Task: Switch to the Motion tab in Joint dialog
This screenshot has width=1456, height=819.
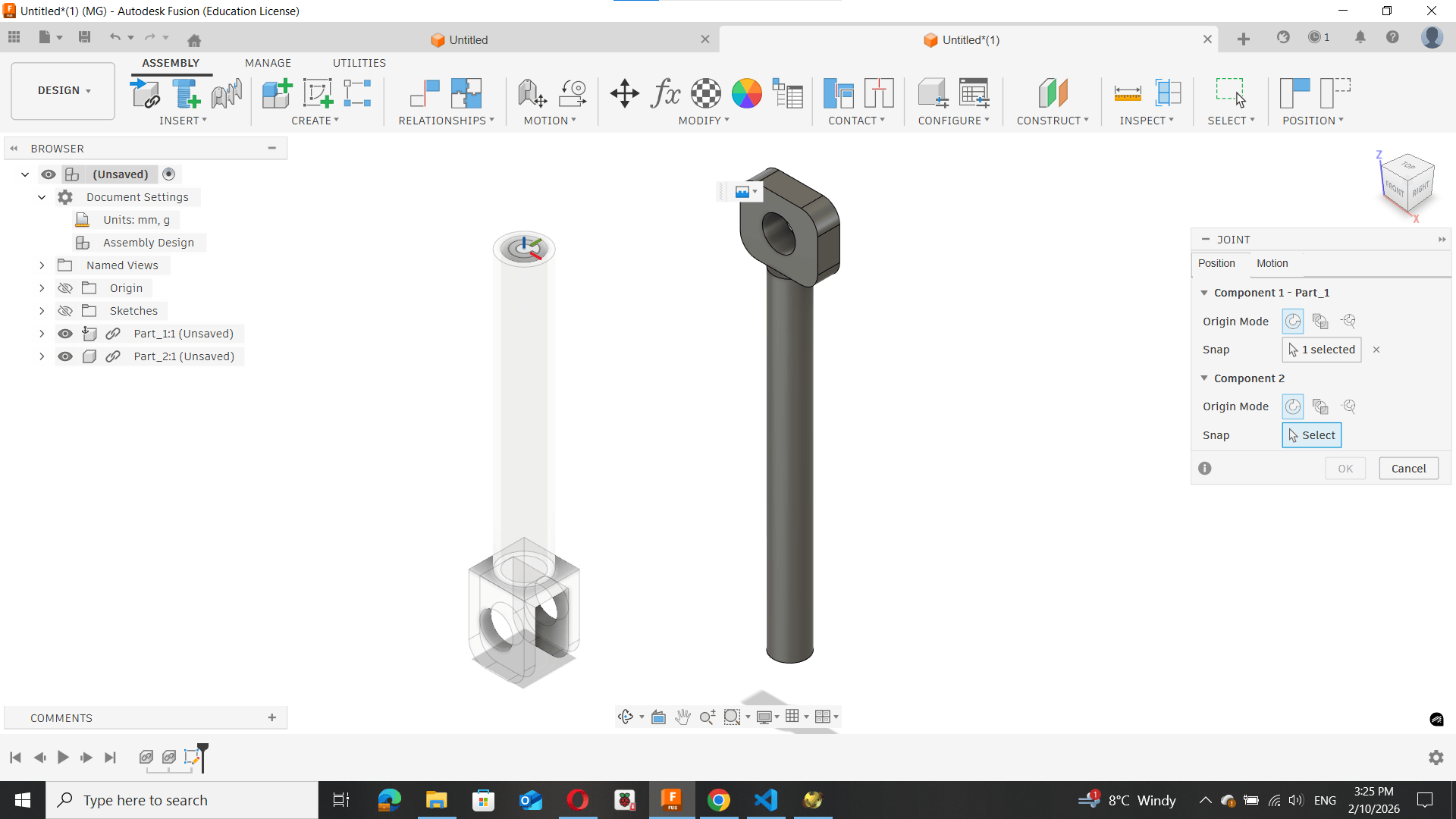Action: (1272, 263)
